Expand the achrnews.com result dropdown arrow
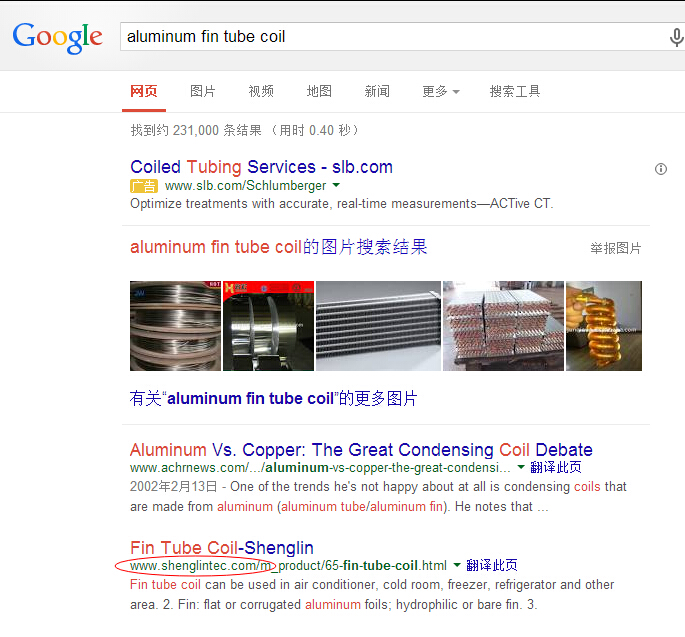This screenshot has height=637, width=685. pyautogui.click(x=521, y=467)
